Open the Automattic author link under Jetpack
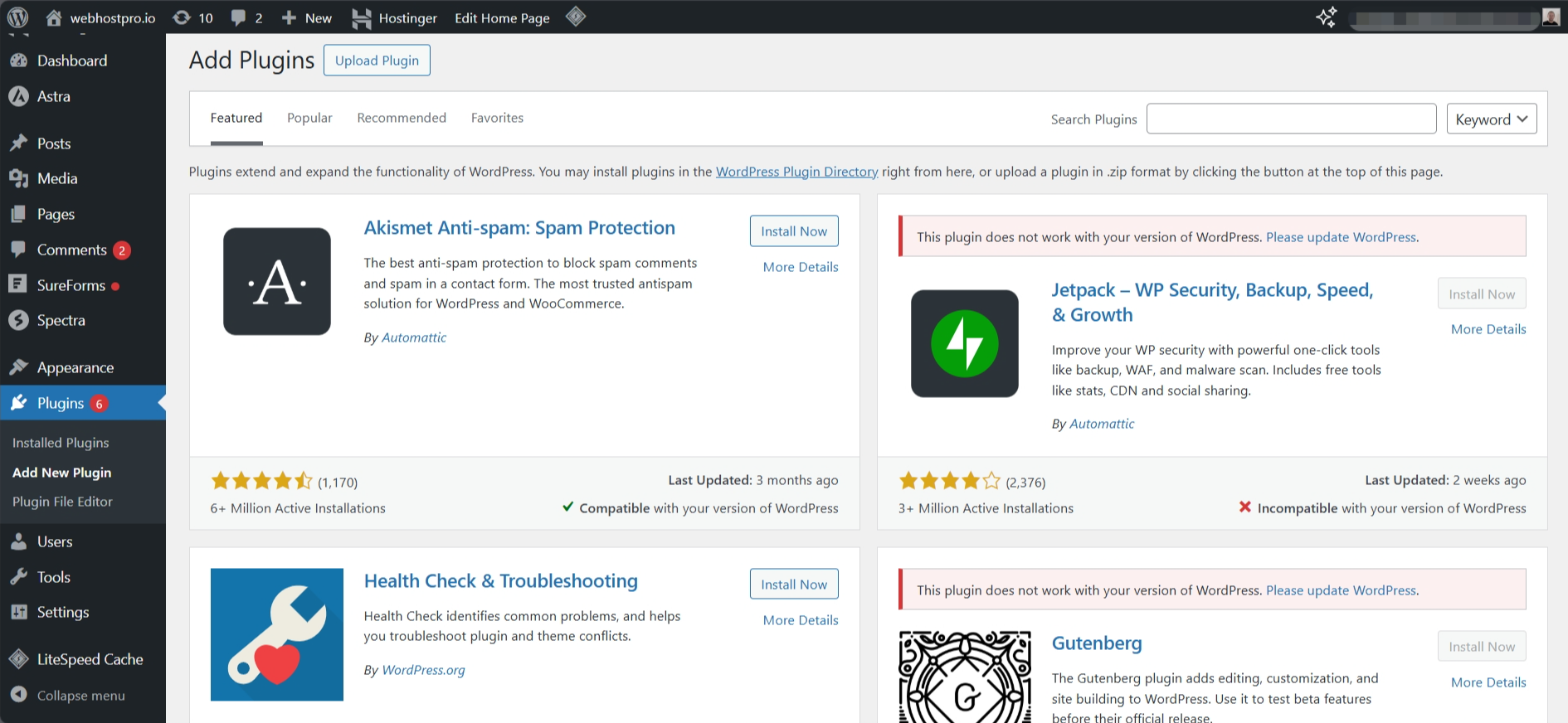This screenshot has height=723, width=1568. 1102,424
